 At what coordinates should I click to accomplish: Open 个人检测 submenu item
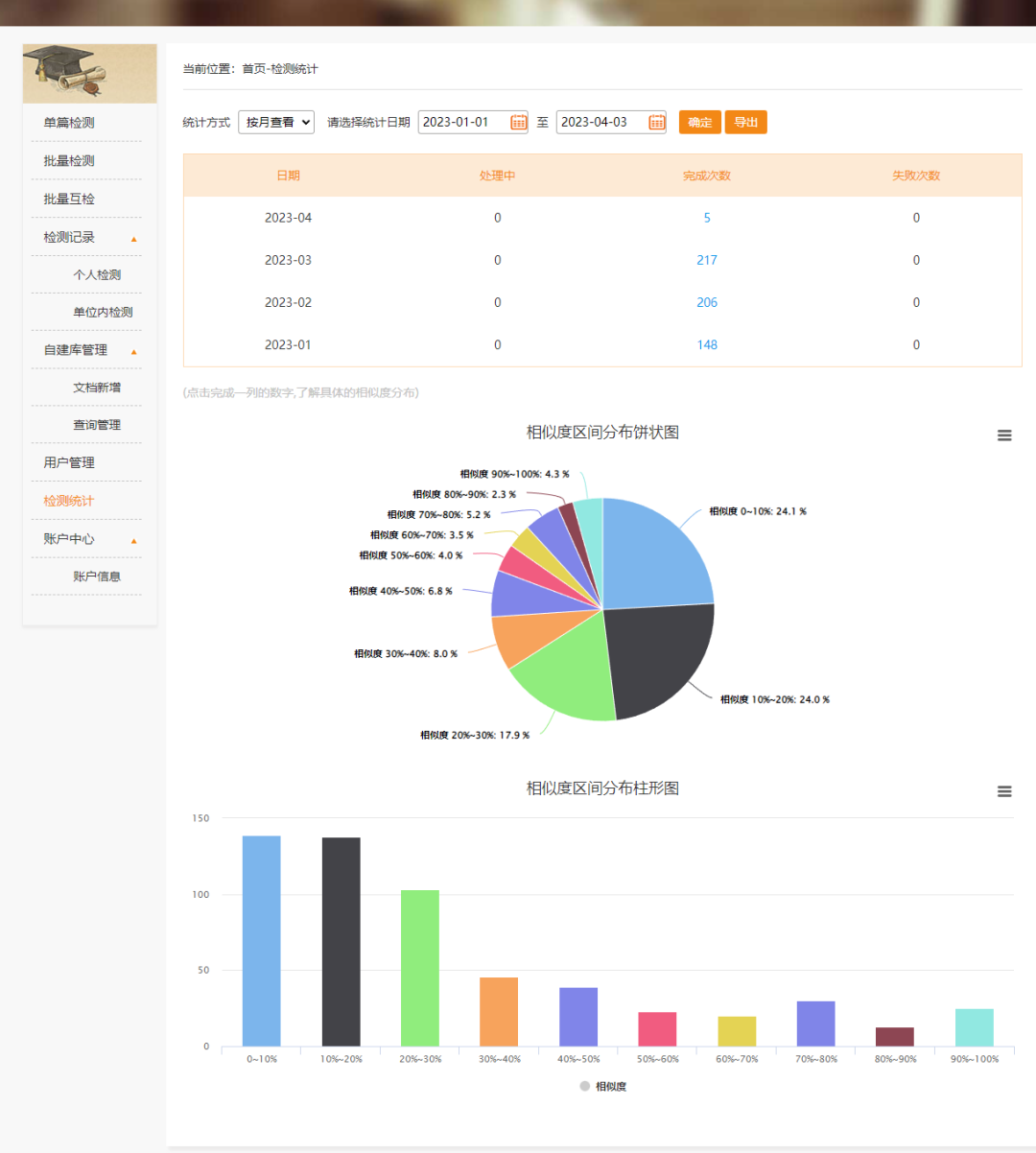click(x=97, y=274)
